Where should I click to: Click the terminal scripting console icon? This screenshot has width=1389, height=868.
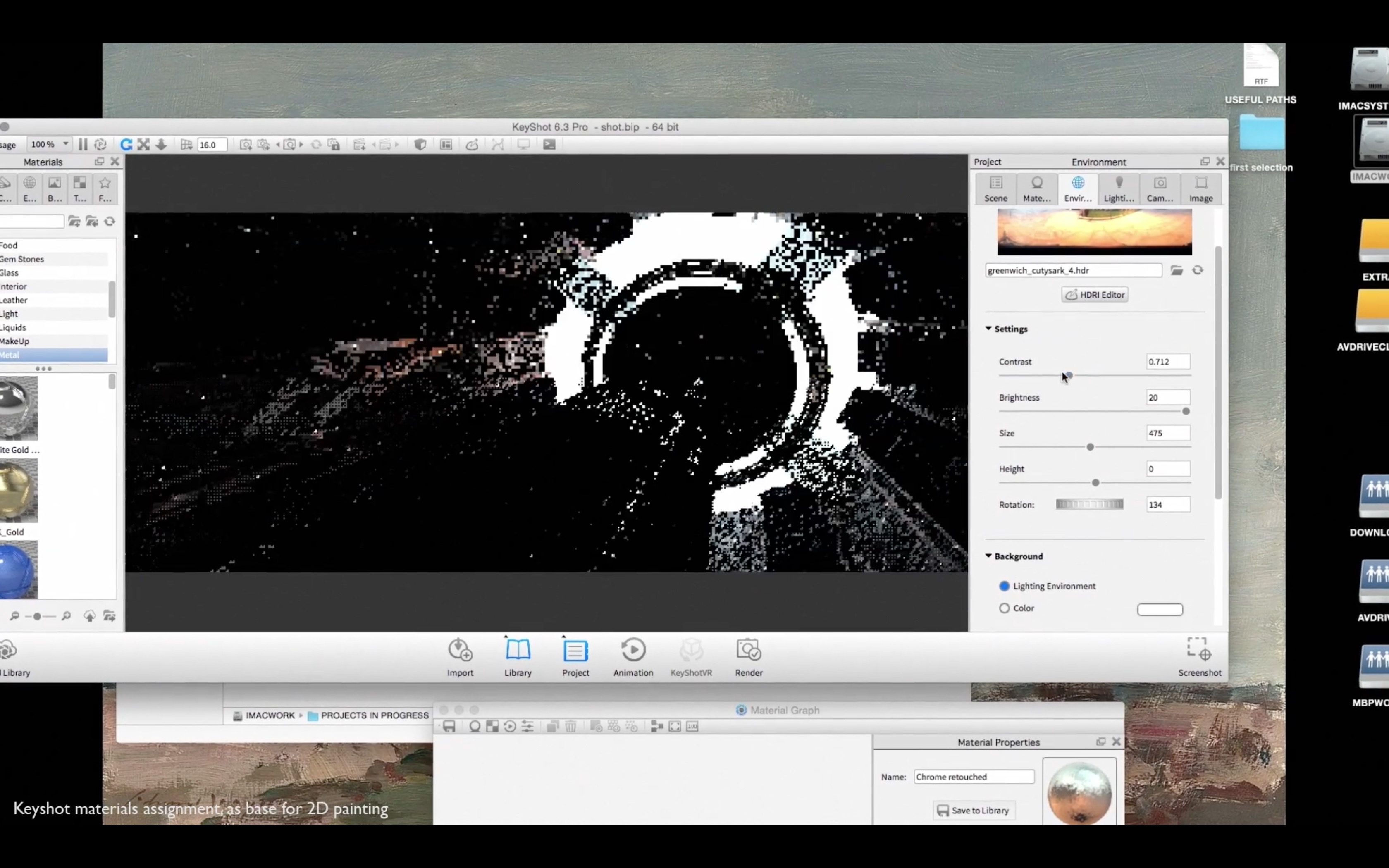pos(549,145)
